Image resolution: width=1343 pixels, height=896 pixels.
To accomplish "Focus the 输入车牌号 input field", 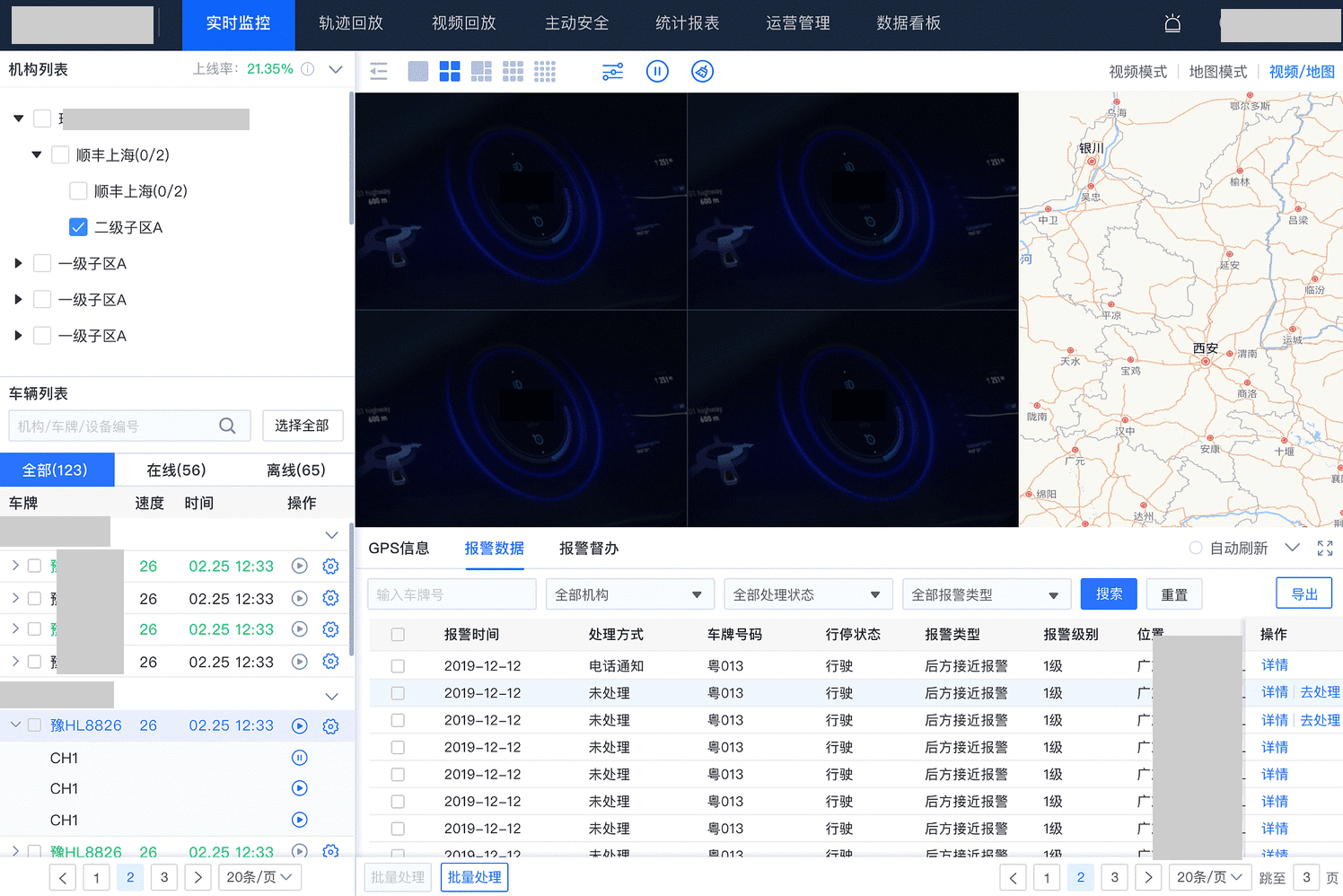I will (x=452, y=594).
